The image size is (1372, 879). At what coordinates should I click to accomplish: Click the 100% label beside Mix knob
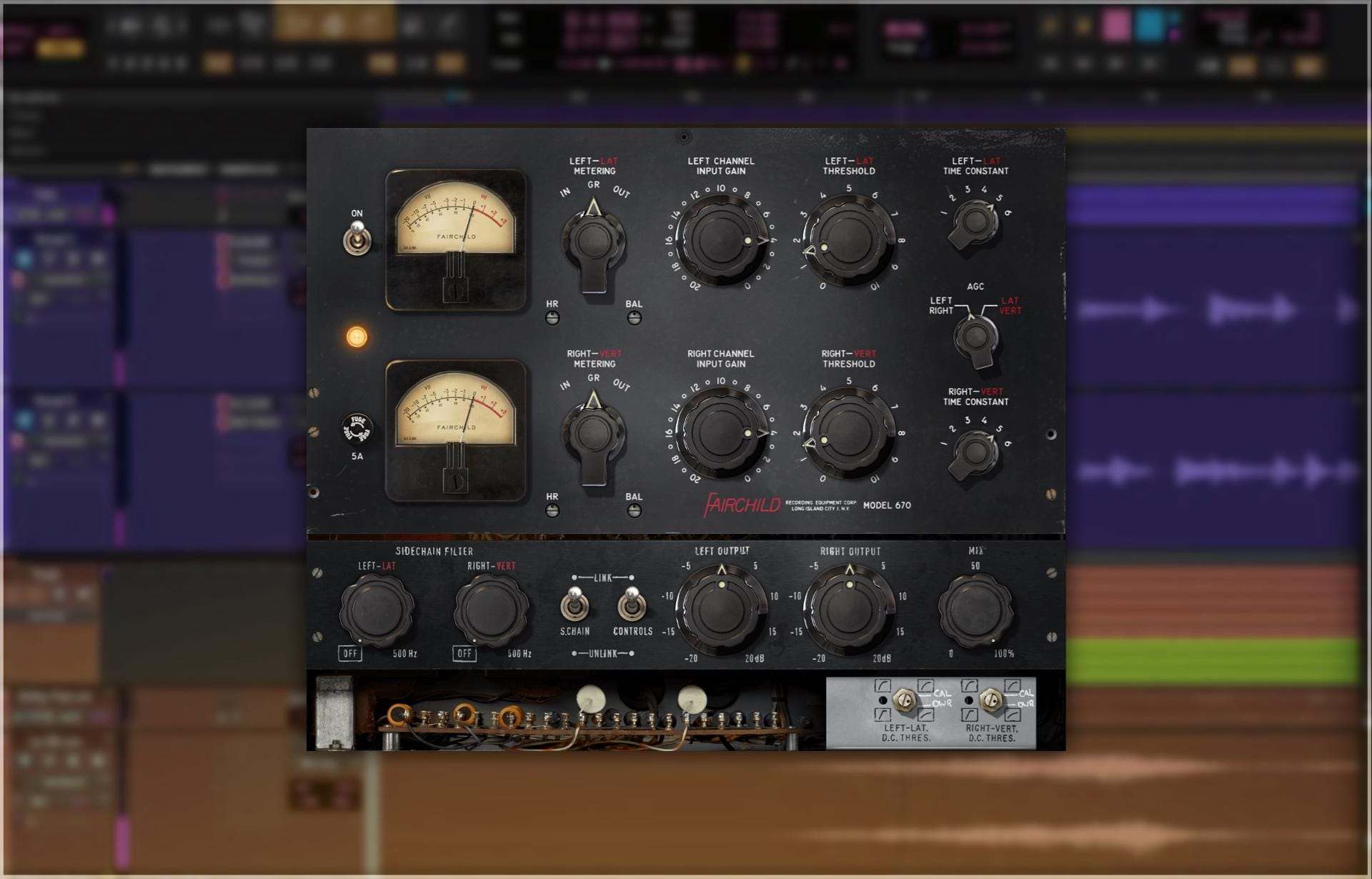tap(1004, 654)
